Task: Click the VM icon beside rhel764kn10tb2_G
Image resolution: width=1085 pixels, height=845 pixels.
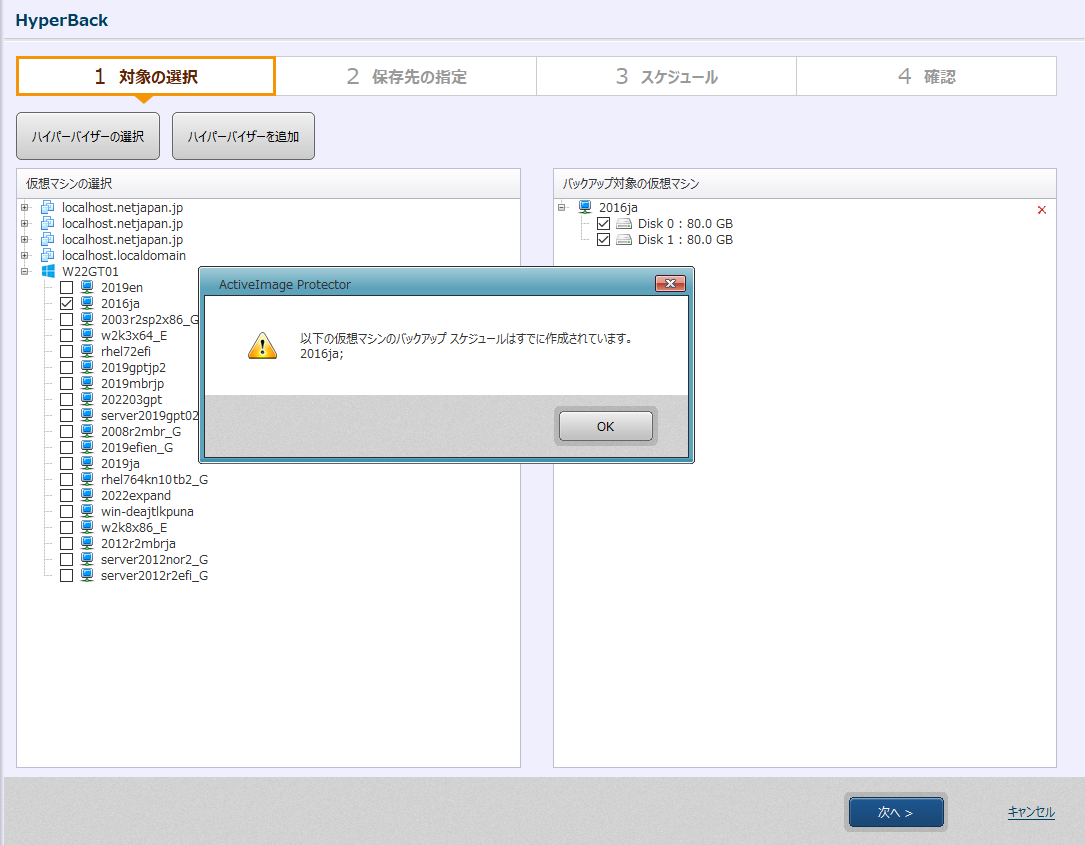Action: pos(86,479)
